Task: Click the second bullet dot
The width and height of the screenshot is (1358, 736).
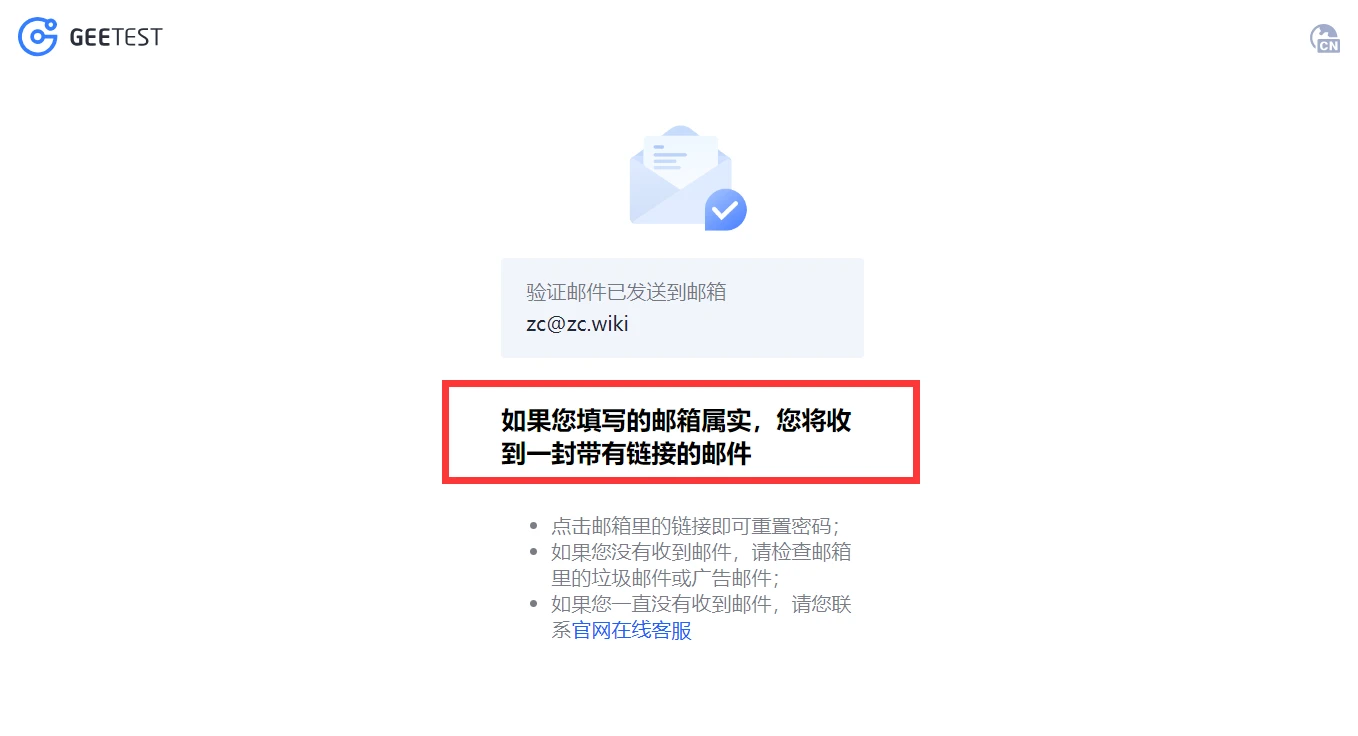Action: click(533, 553)
